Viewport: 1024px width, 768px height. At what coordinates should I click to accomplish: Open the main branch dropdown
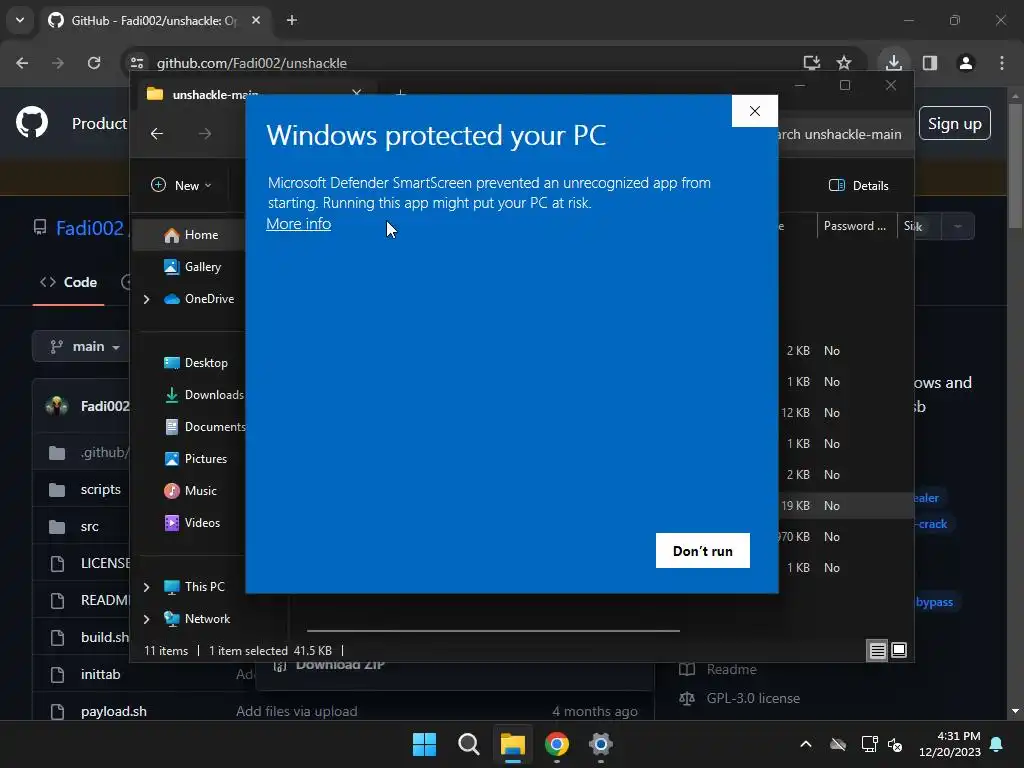click(x=82, y=347)
